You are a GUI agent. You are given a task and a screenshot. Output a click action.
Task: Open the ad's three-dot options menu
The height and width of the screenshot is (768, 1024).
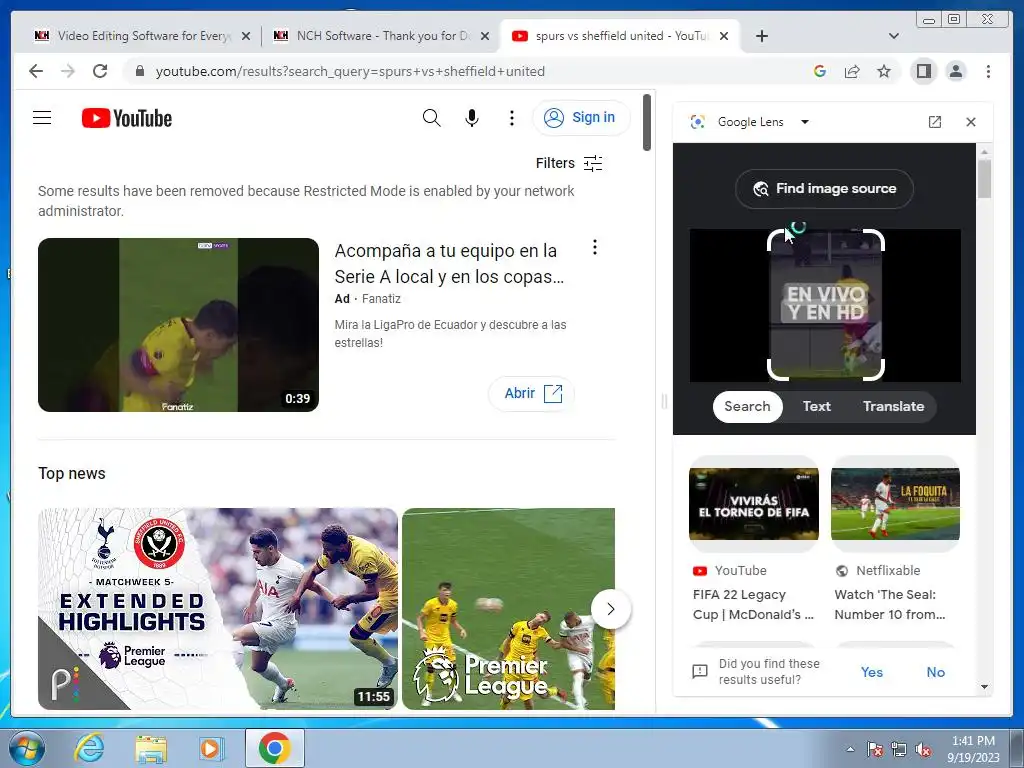coord(594,248)
